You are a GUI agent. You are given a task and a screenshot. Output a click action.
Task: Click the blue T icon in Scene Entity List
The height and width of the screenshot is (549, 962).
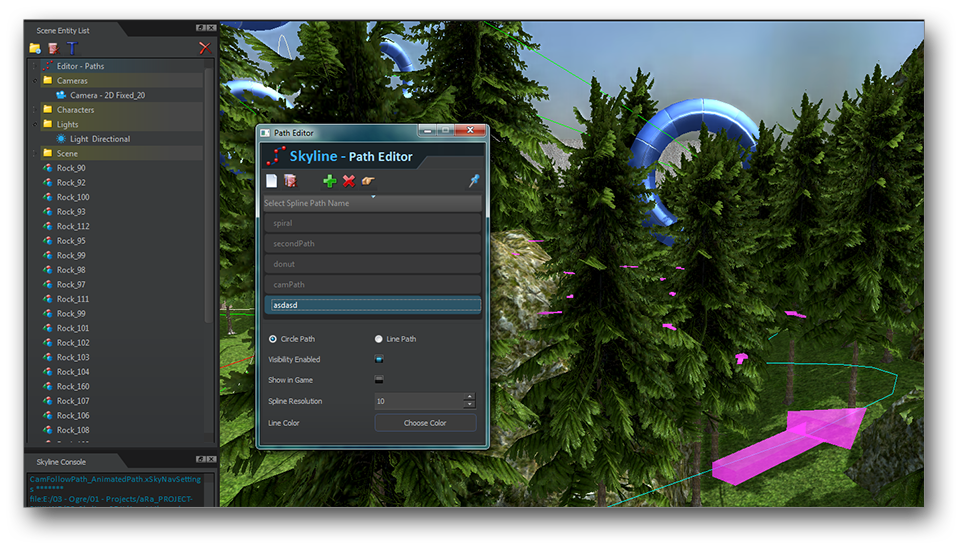[x=72, y=48]
